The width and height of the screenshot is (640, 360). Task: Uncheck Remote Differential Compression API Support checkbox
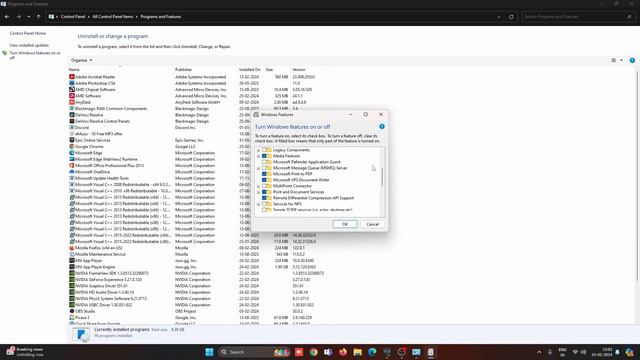coord(264,198)
